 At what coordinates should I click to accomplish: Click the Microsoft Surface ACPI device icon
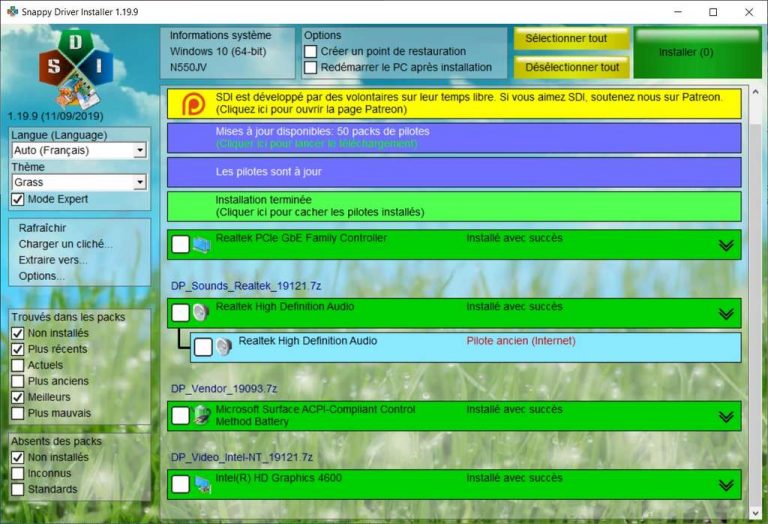[x=202, y=416]
